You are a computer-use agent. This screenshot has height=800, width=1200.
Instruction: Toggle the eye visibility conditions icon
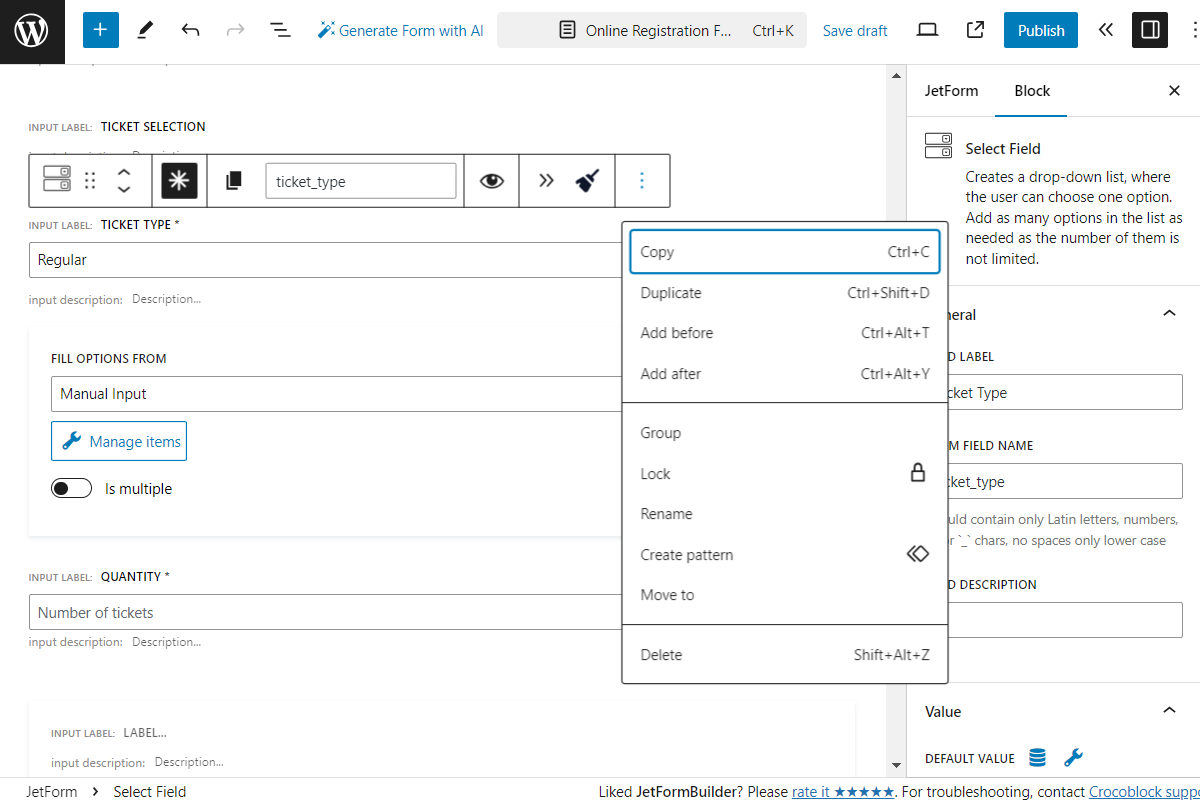coord(491,181)
